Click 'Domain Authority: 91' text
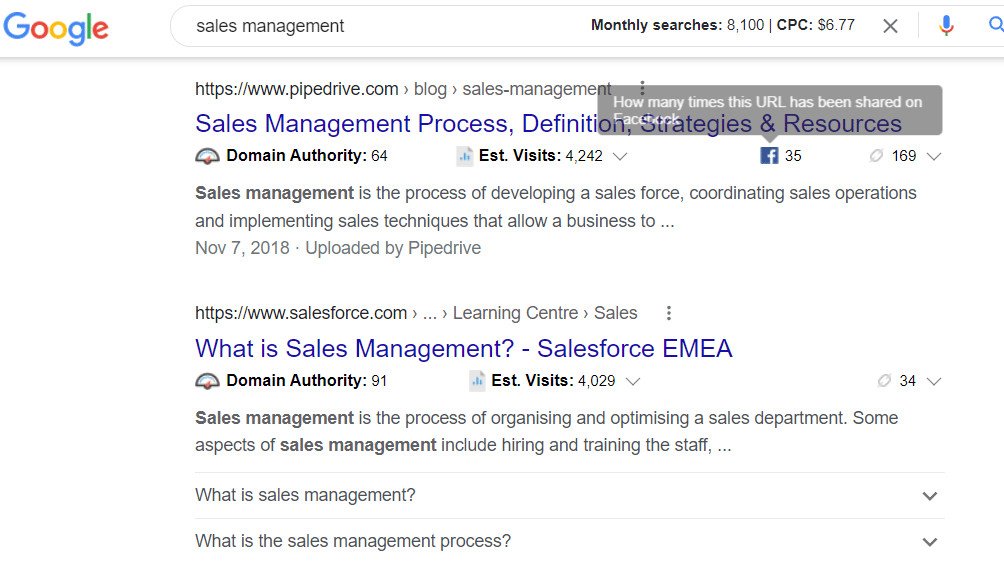Viewport: 1004px width, 563px height. point(307,380)
